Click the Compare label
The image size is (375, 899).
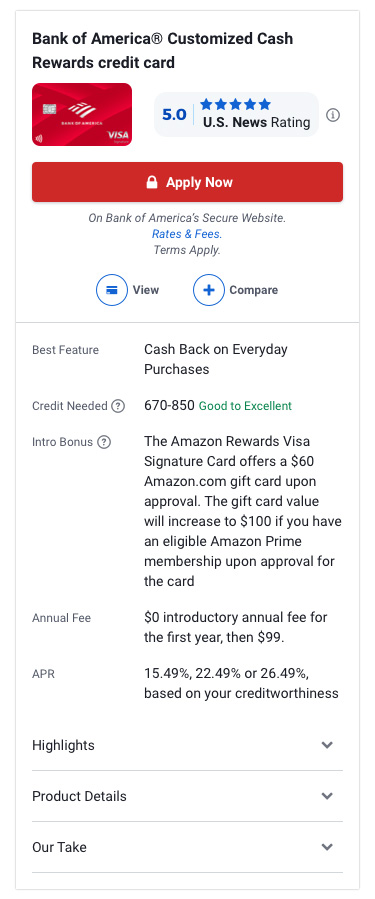(253, 290)
